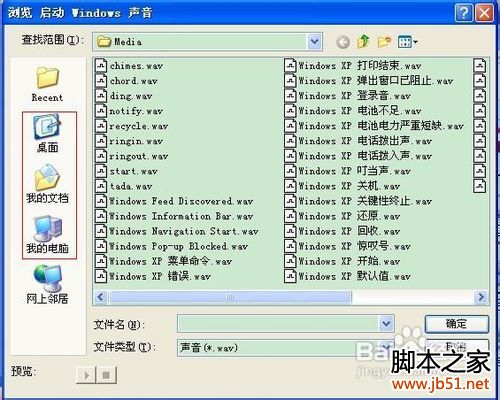Select Windows Feed Discovered.wav

pyautogui.click(x=174, y=201)
